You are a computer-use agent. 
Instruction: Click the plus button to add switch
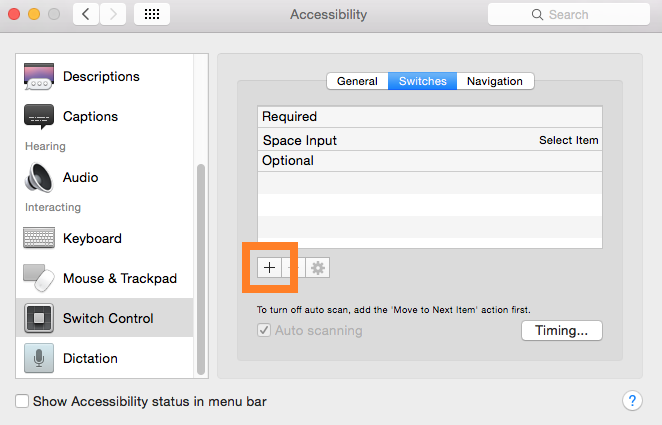268,268
